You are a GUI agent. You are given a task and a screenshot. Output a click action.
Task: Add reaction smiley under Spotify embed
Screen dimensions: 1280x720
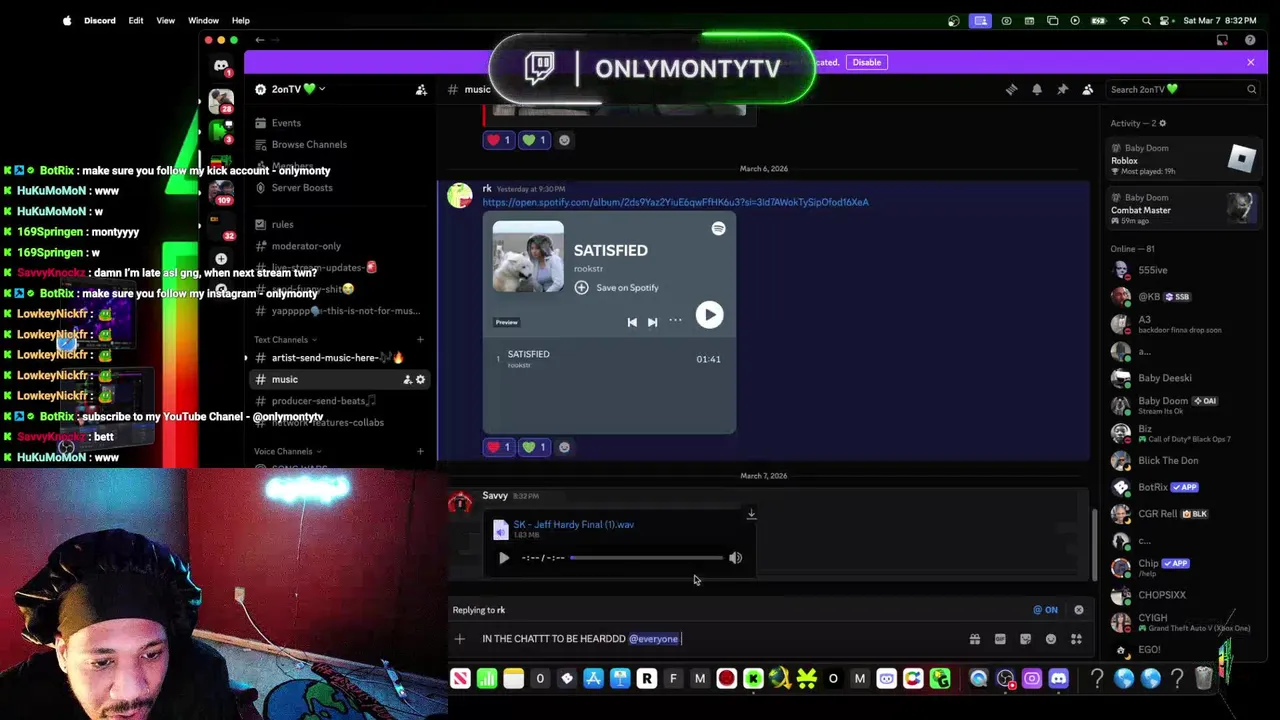click(564, 447)
